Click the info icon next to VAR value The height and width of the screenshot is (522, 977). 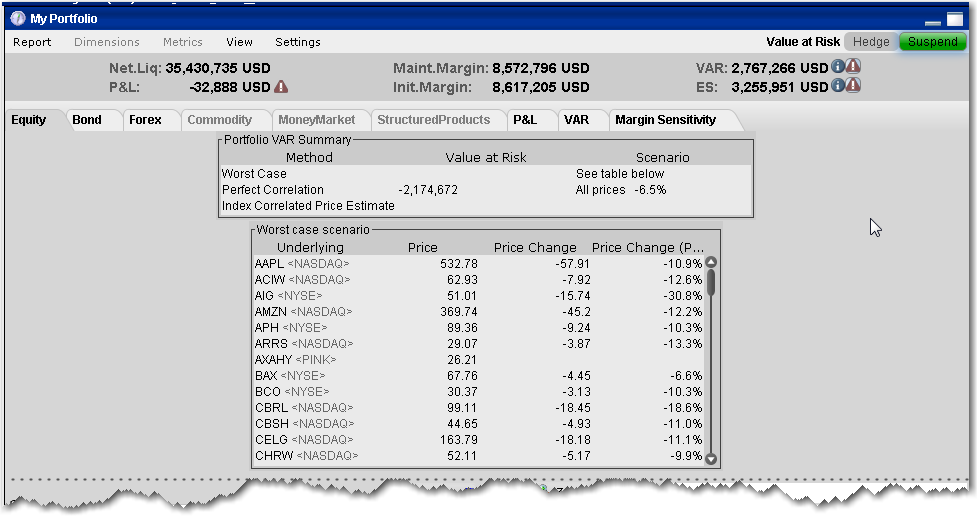coord(838,67)
